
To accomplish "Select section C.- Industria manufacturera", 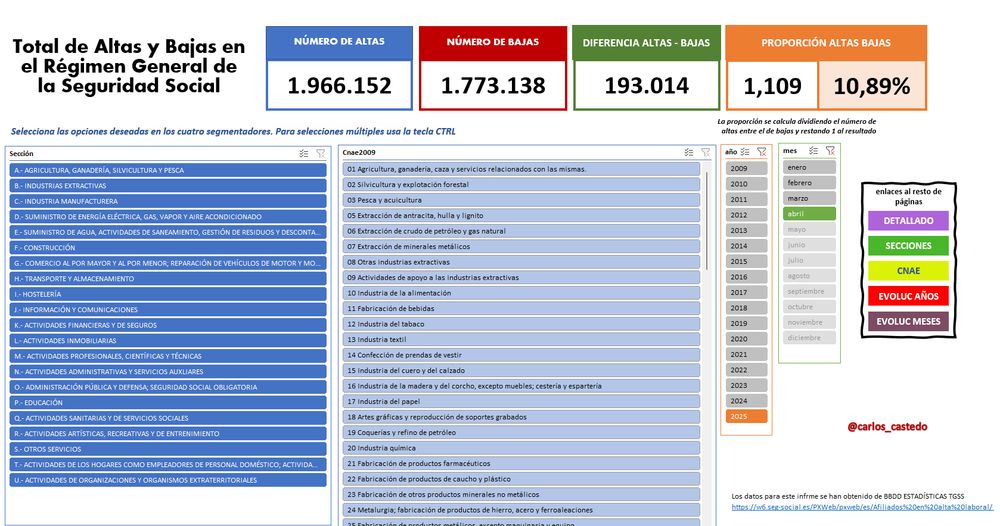I will tap(168, 201).
